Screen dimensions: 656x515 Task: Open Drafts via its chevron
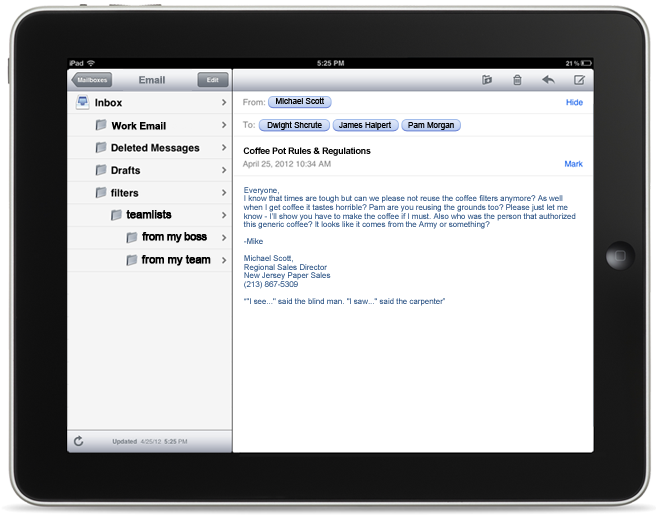[224, 170]
